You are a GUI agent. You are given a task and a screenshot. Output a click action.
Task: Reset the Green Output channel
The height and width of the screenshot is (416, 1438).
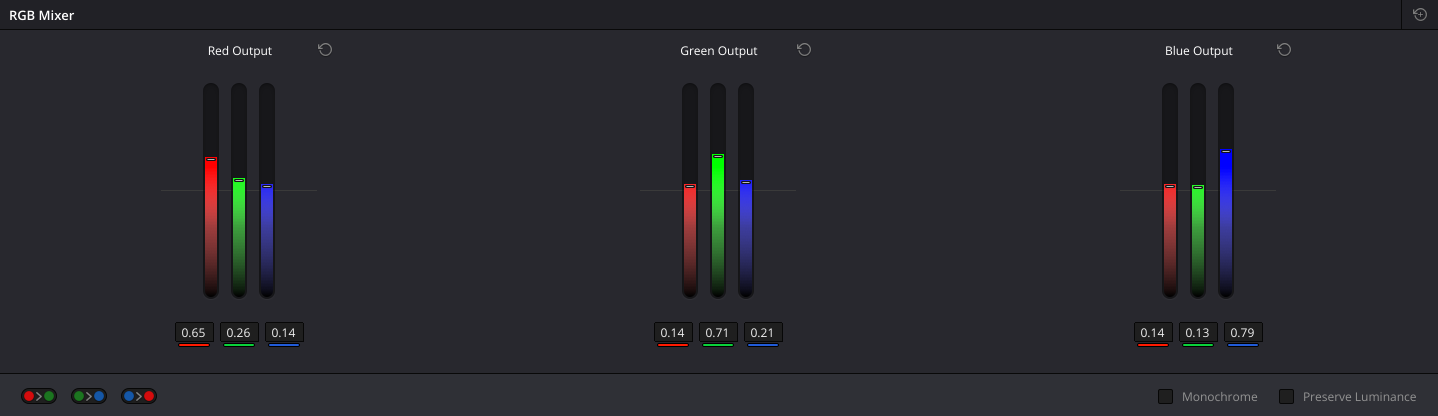(x=804, y=50)
